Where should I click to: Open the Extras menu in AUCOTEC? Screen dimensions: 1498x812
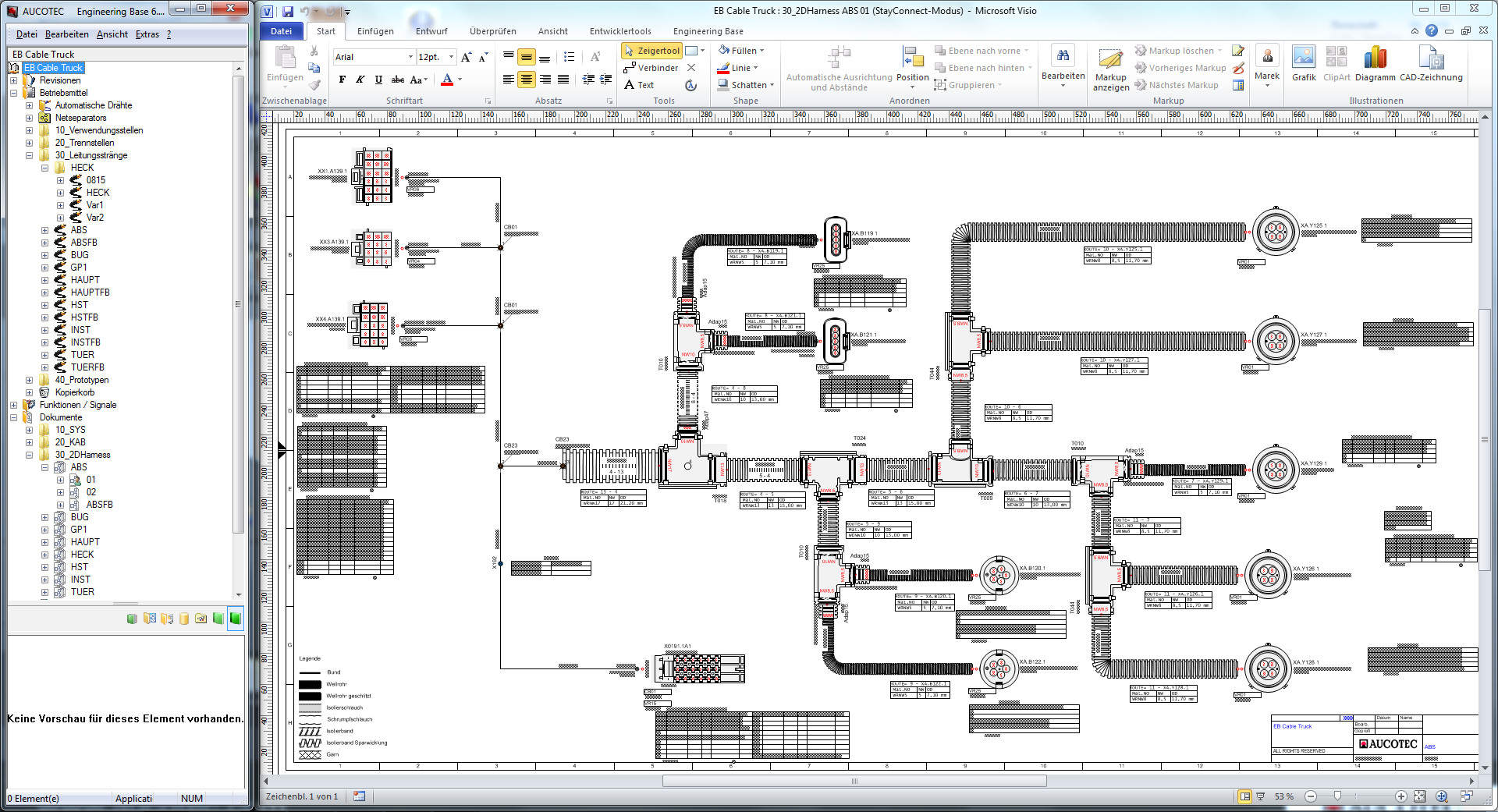(147, 34)
